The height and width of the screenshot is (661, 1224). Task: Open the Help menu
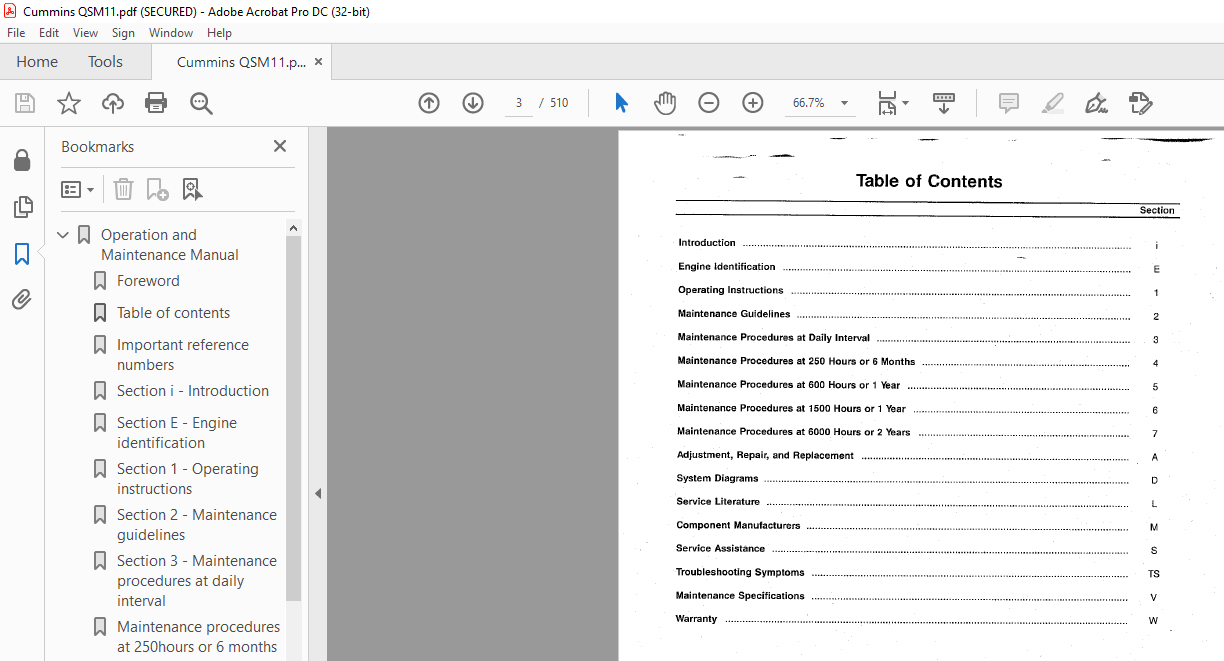pos(219,33)
